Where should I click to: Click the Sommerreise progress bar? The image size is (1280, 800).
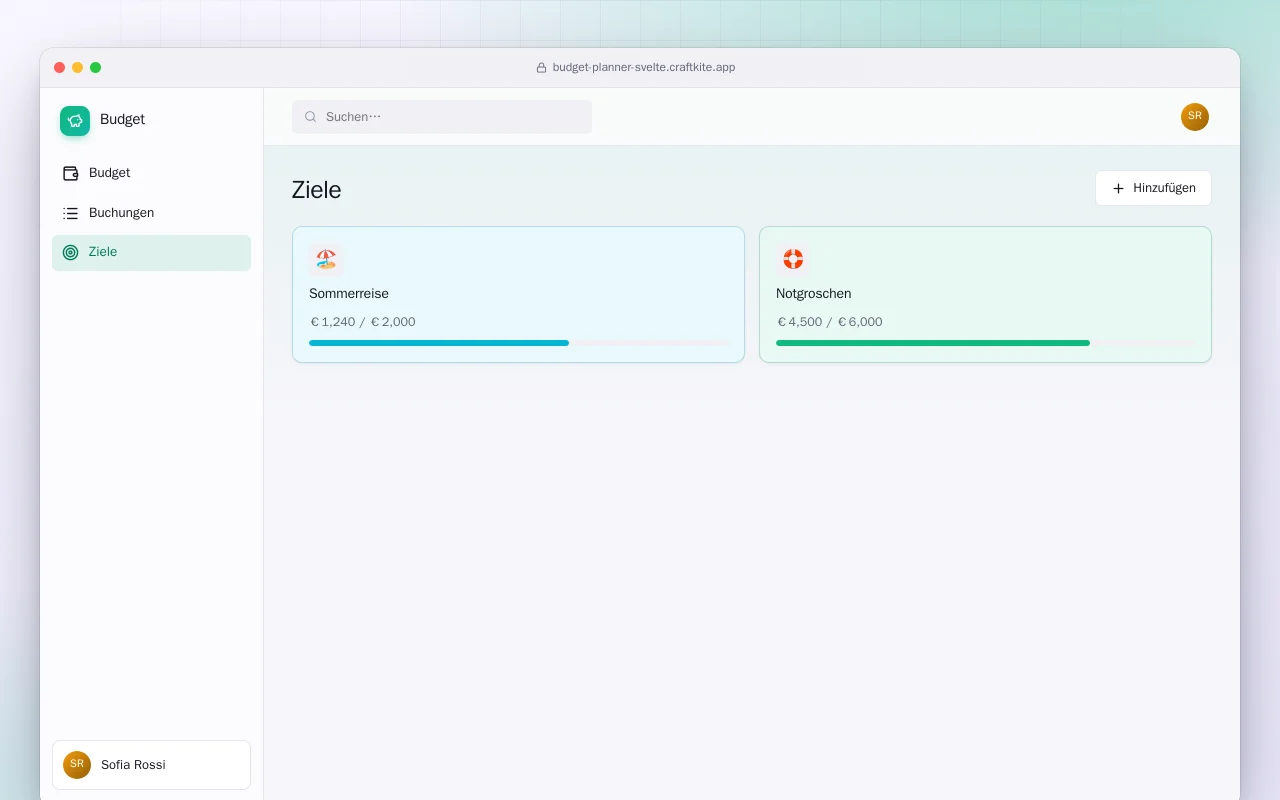(x=520, y=343)
